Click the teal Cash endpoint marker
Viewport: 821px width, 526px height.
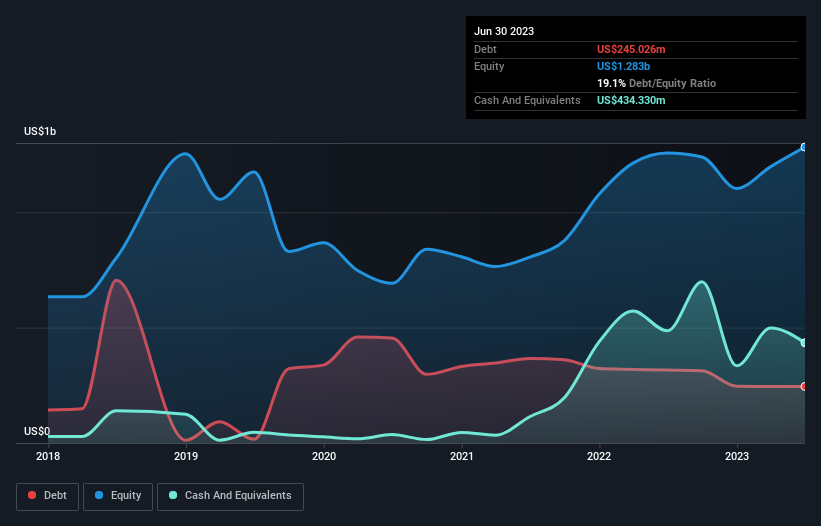804,343
